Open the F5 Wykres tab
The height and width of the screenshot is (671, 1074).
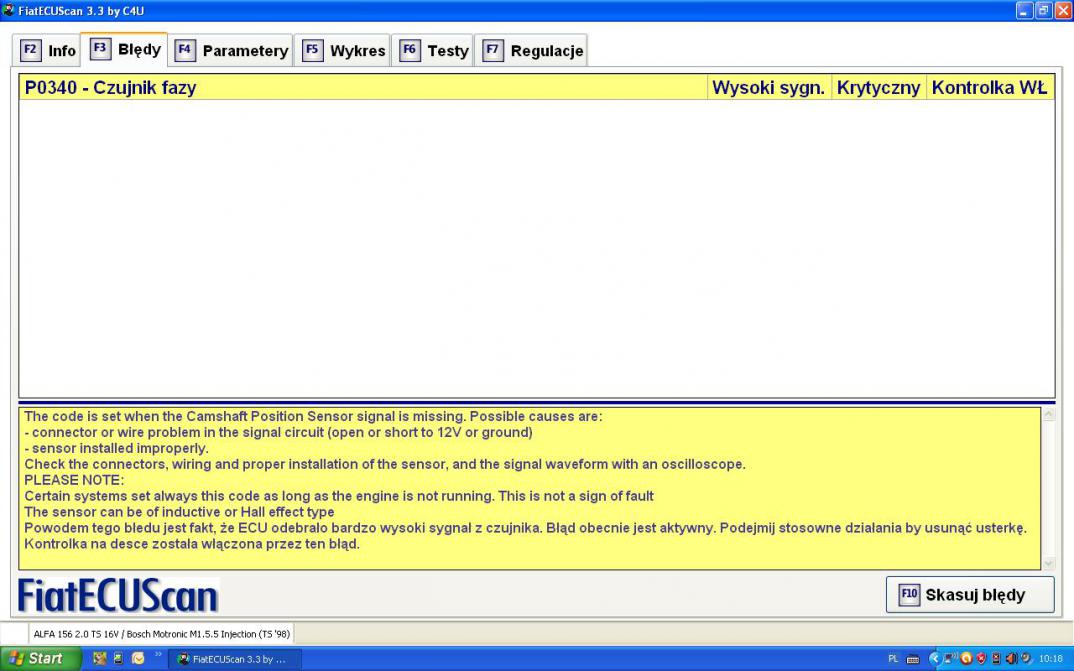343,51
